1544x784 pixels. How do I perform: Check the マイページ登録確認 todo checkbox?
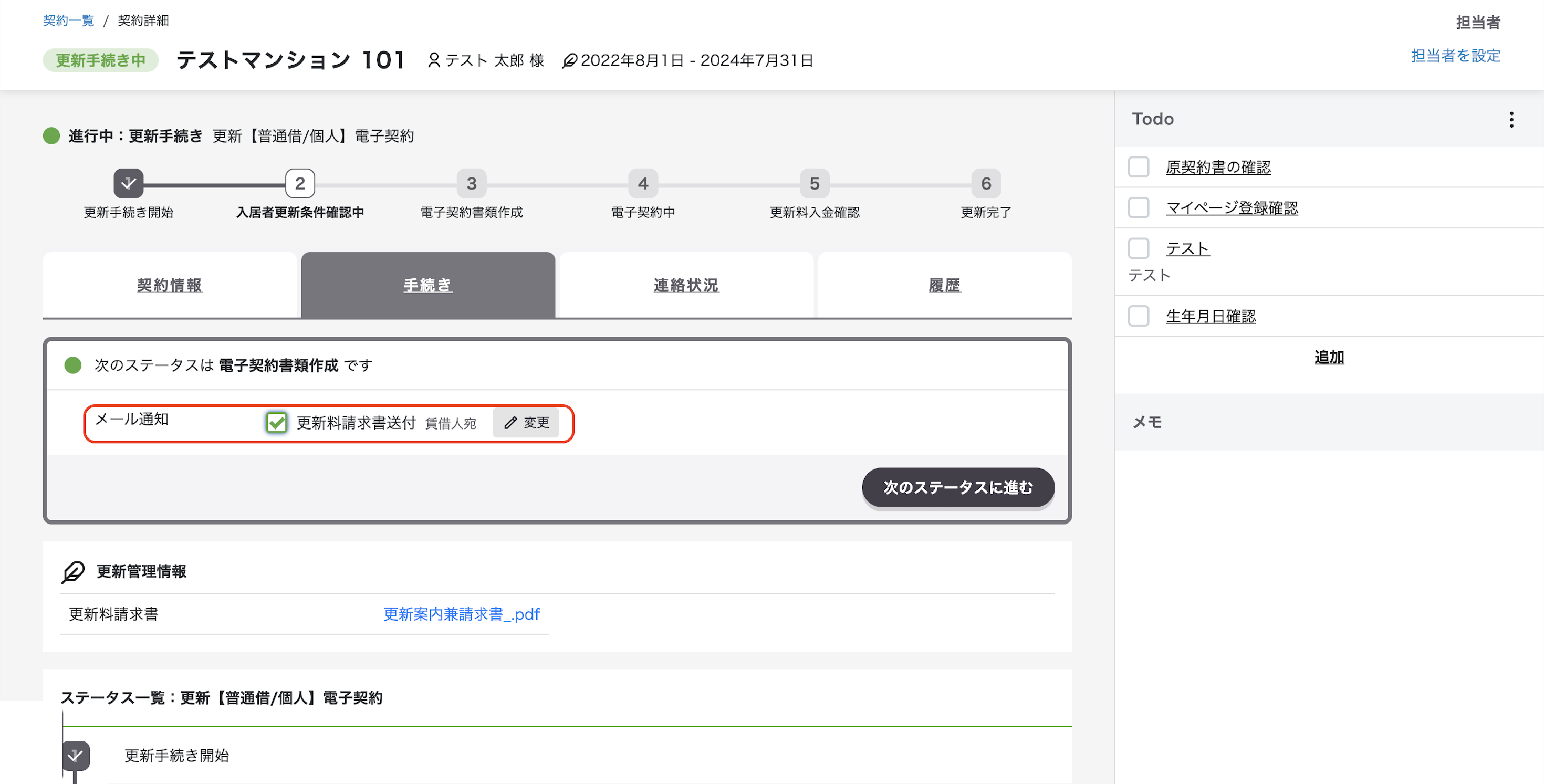pyautogui.click(x=1138, y=208)
